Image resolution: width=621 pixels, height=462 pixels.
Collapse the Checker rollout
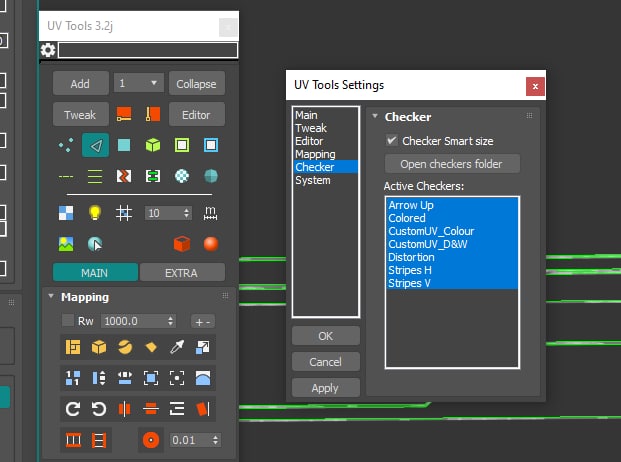(x=375, y=116)
